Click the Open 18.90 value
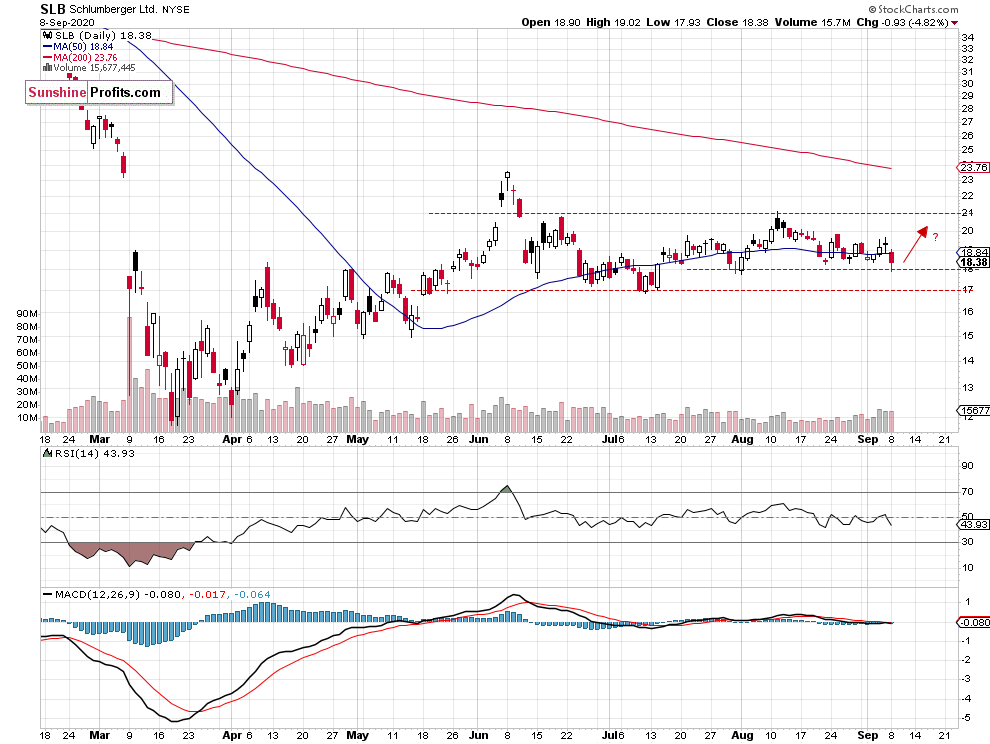Screen dimensions: 990x744 551,22
